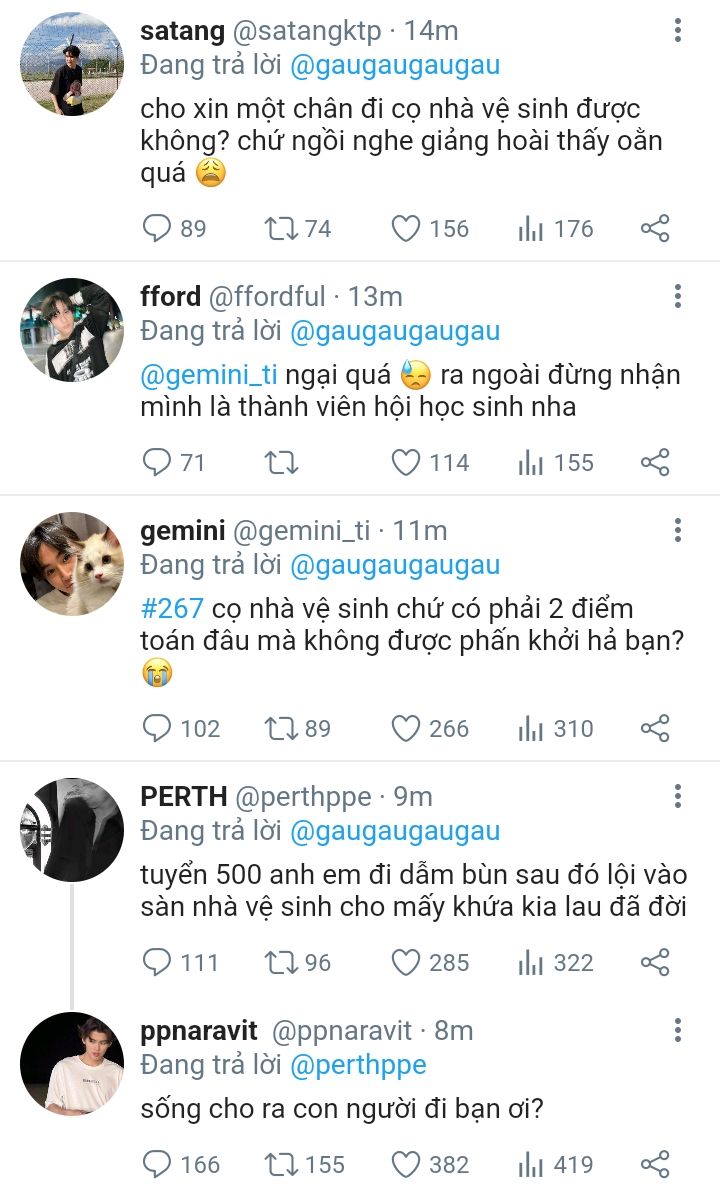Like satang's tweet with the heart icon
Image resolution: width=720 pixels, height=1194 pixels.
(406, 228)
